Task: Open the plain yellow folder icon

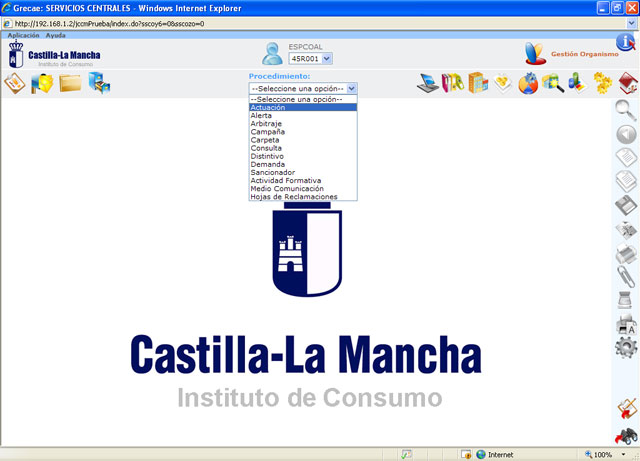Action: click(x=70, y=83)
